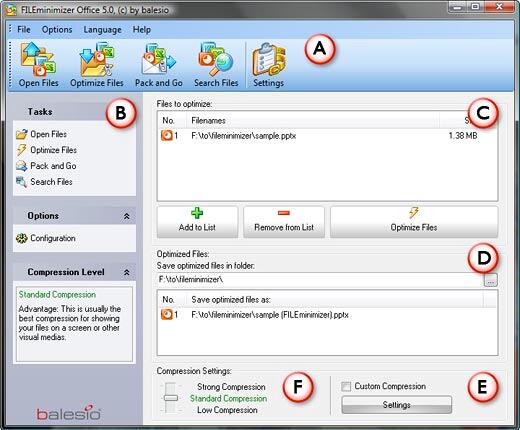
Task: Click the toolbar drag handle beside Open Files
Action: 10,65
